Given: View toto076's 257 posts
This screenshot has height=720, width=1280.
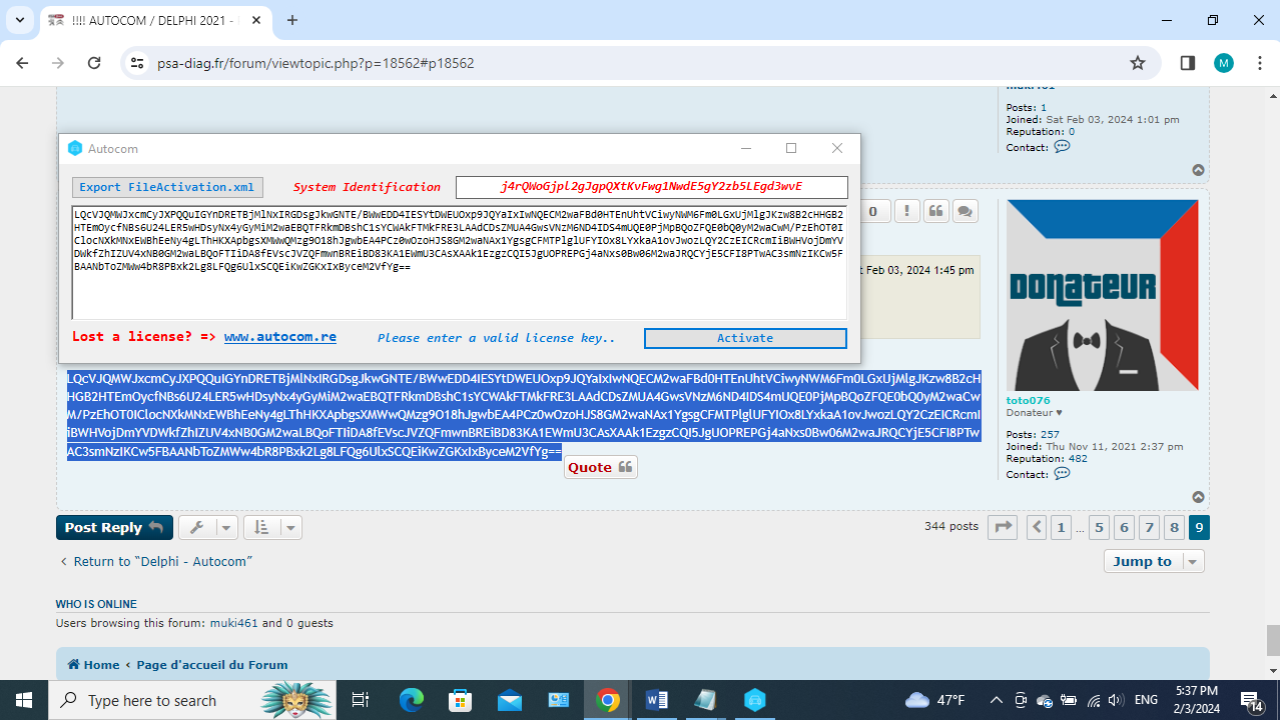Looking at the screenshot, I should (x=1048, y=434).
